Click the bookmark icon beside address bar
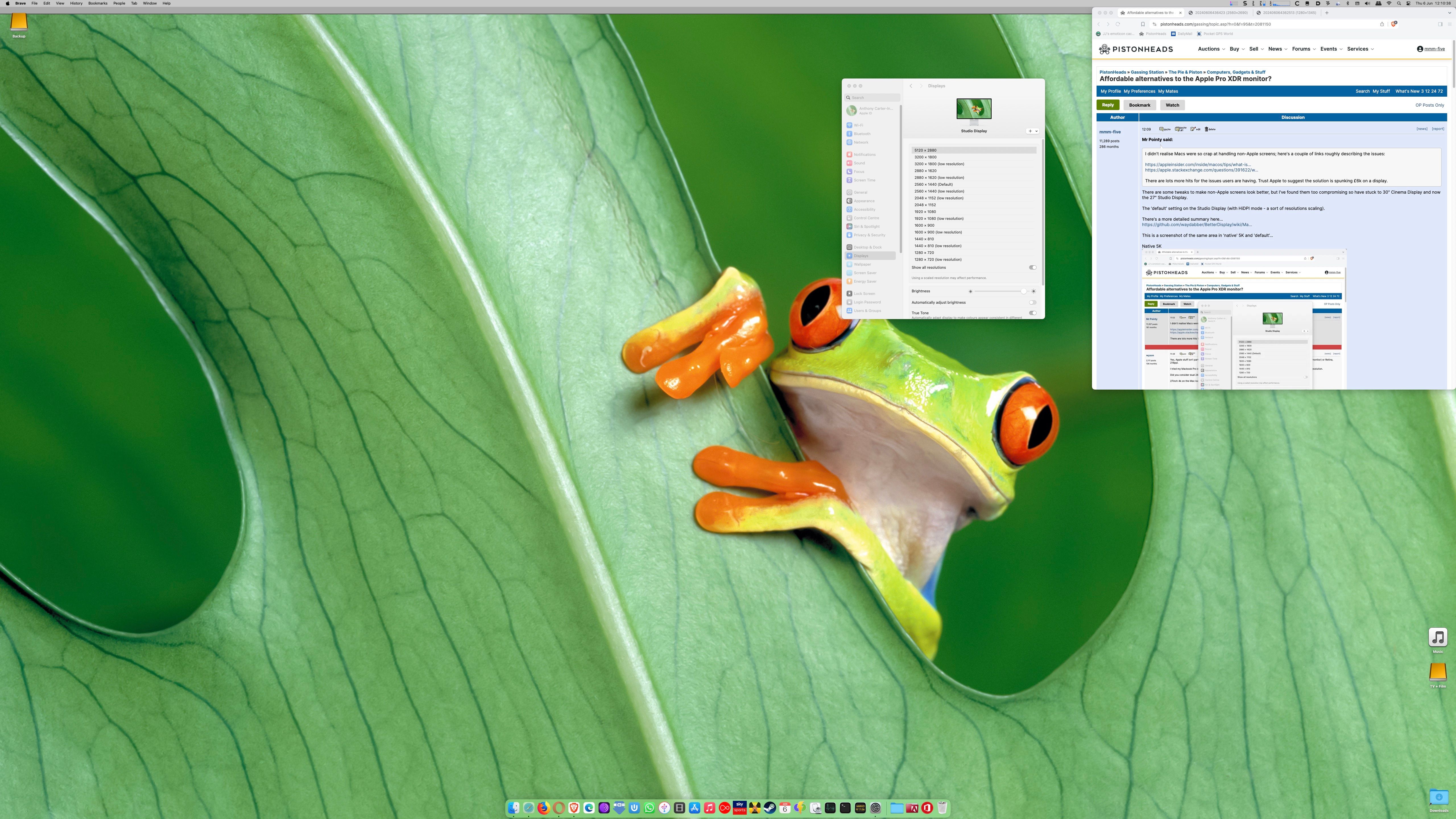The height and width of the screenshot is (819, 1456). (x=1142, y=24)
